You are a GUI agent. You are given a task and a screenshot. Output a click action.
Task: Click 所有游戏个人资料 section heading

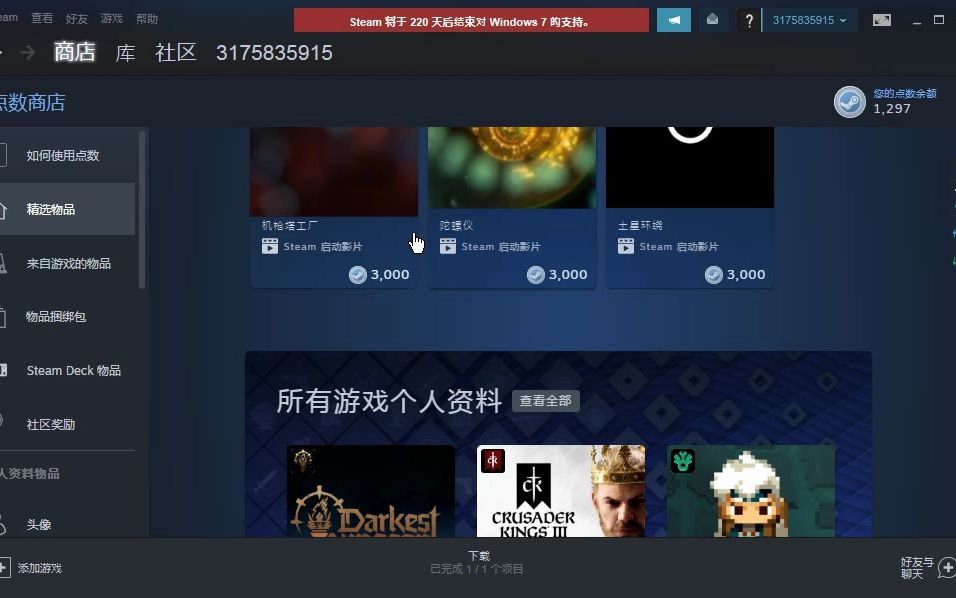(389, 401)
